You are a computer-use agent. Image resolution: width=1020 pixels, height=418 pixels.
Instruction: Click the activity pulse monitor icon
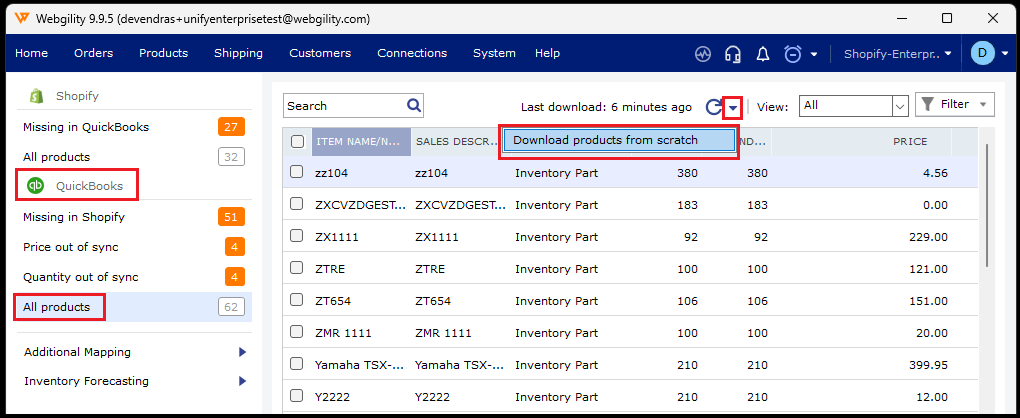pyautogui.click(x=703, y=54)
